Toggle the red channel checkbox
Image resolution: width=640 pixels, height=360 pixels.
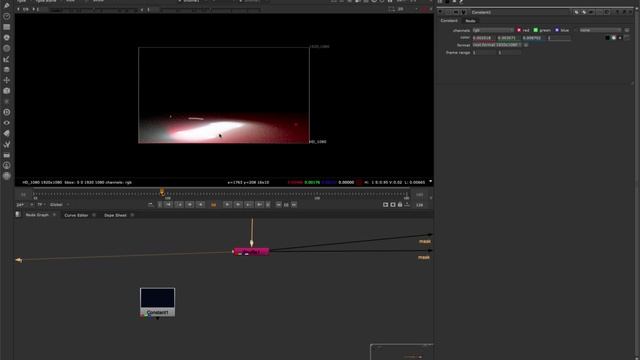(x=519, y=30)
